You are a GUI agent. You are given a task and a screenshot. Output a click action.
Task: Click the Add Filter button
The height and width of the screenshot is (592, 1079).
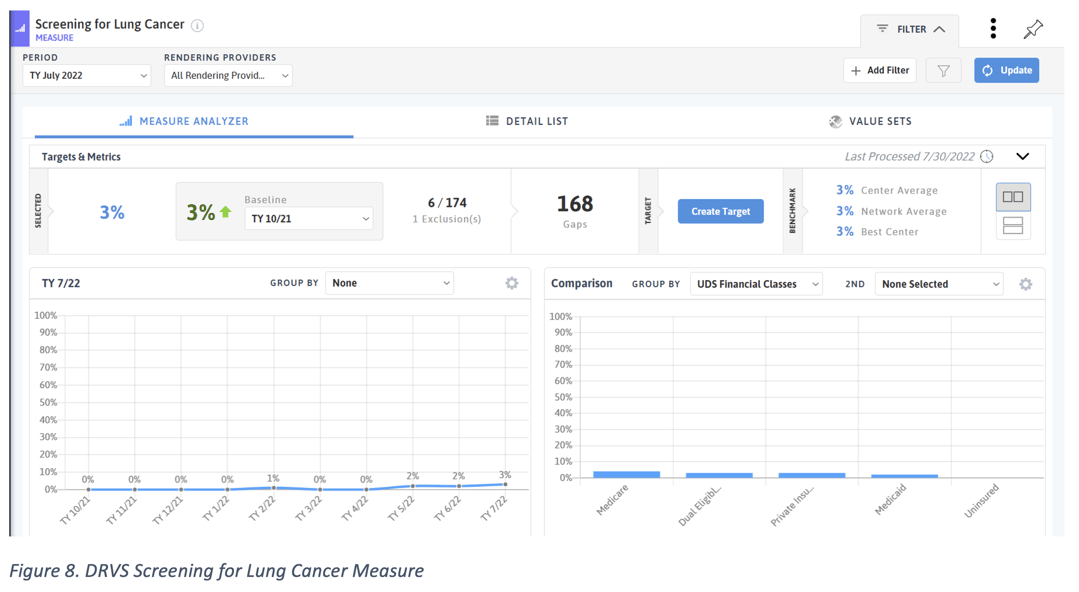[879, 70]
